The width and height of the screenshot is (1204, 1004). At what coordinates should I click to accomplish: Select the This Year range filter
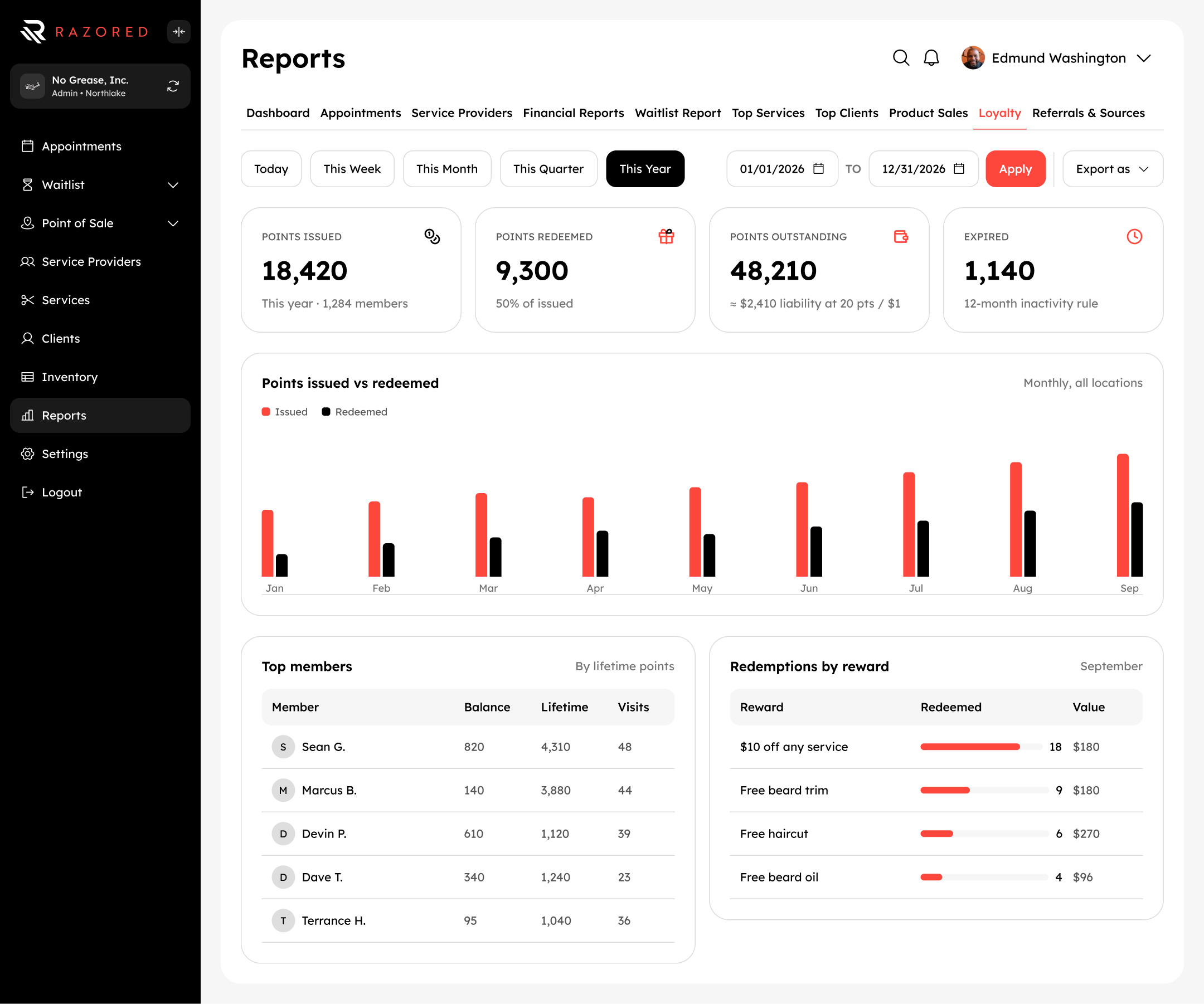click(x=645, y=168)
